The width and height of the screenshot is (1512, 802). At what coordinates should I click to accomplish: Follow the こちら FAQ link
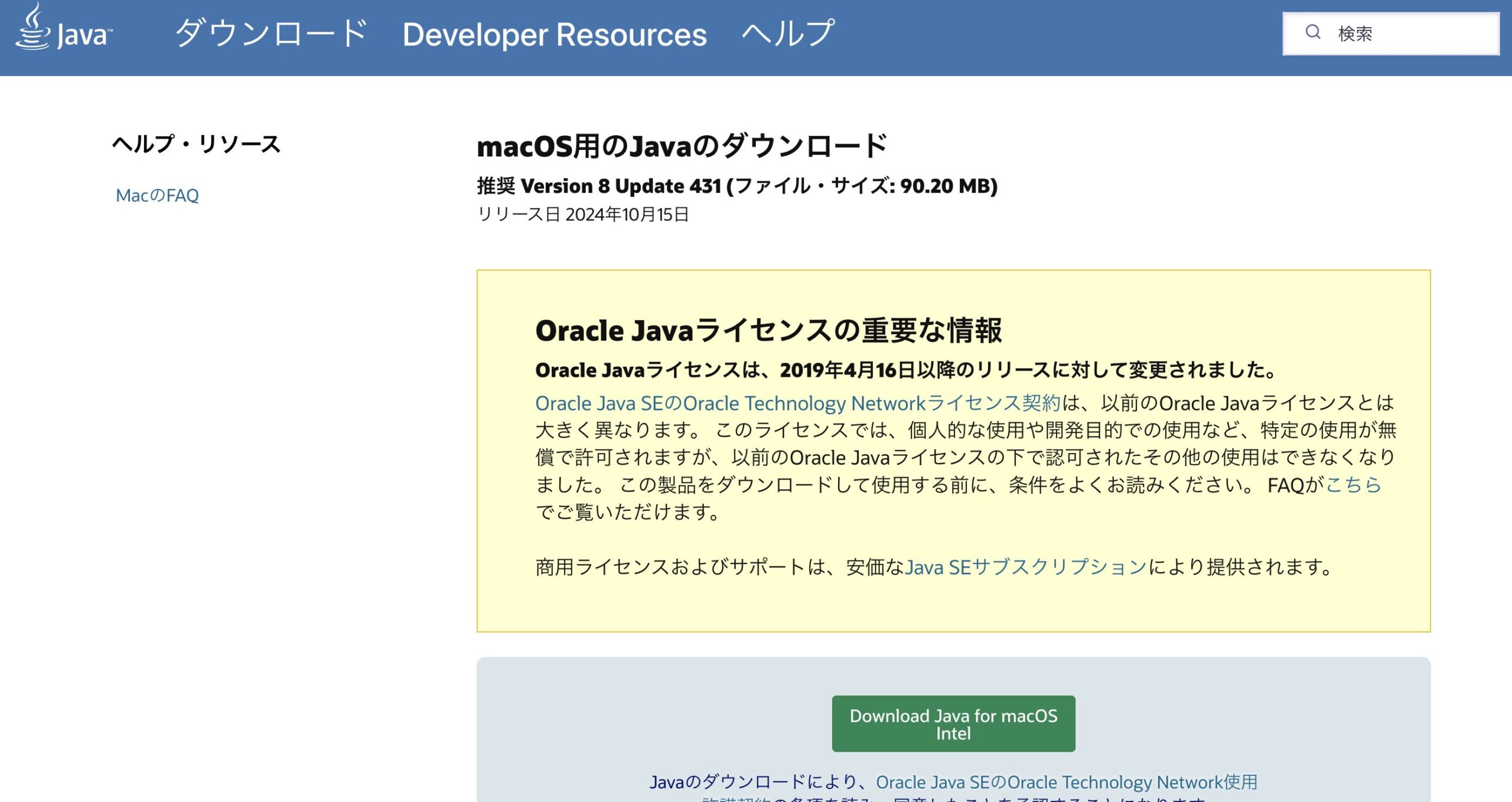1353,485
